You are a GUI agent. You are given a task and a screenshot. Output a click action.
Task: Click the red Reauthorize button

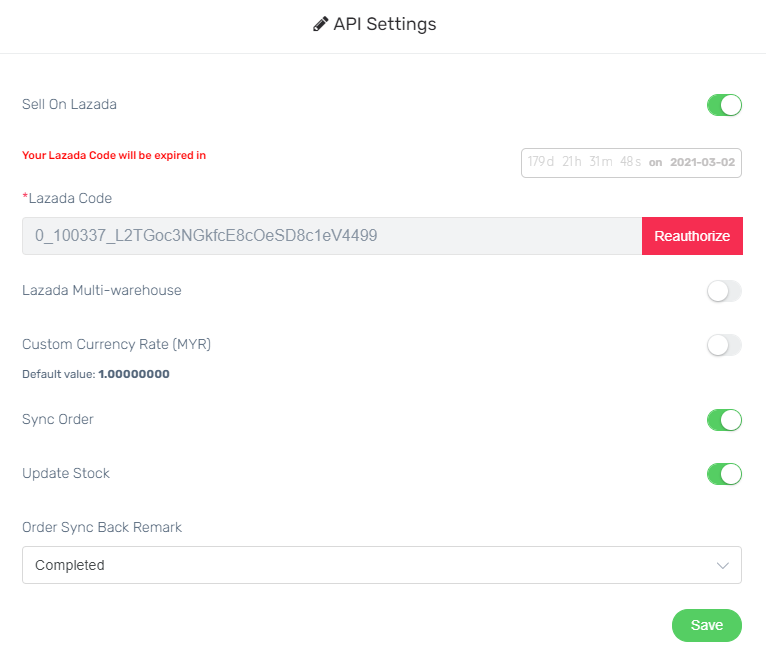[x=692, y=236]
